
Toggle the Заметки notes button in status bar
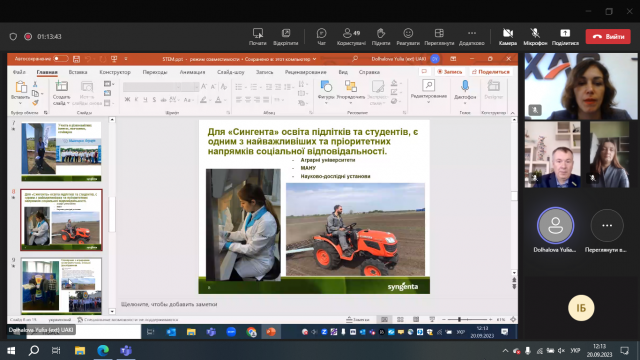358,320
